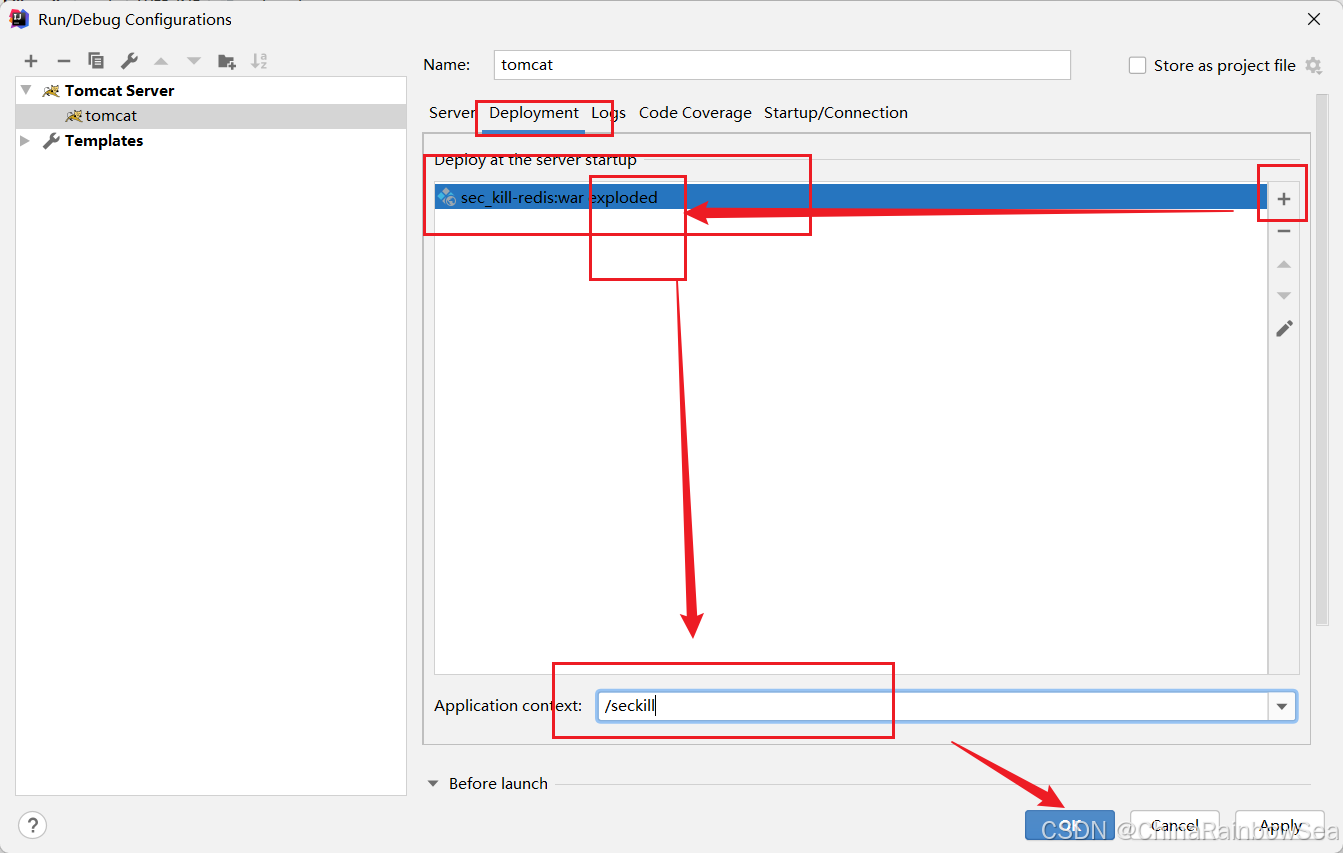Screen dimensions: 1343x853
Task: Remove deployment artifact with minus button
Action: pyautogui.click(x=1284, y=231)
